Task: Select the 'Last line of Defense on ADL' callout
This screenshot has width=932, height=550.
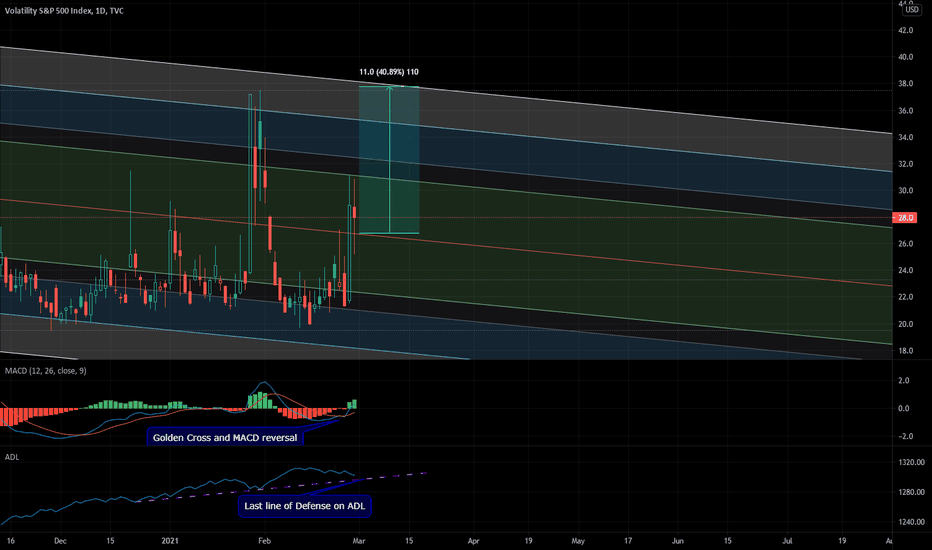Action: tap(305, 506)
